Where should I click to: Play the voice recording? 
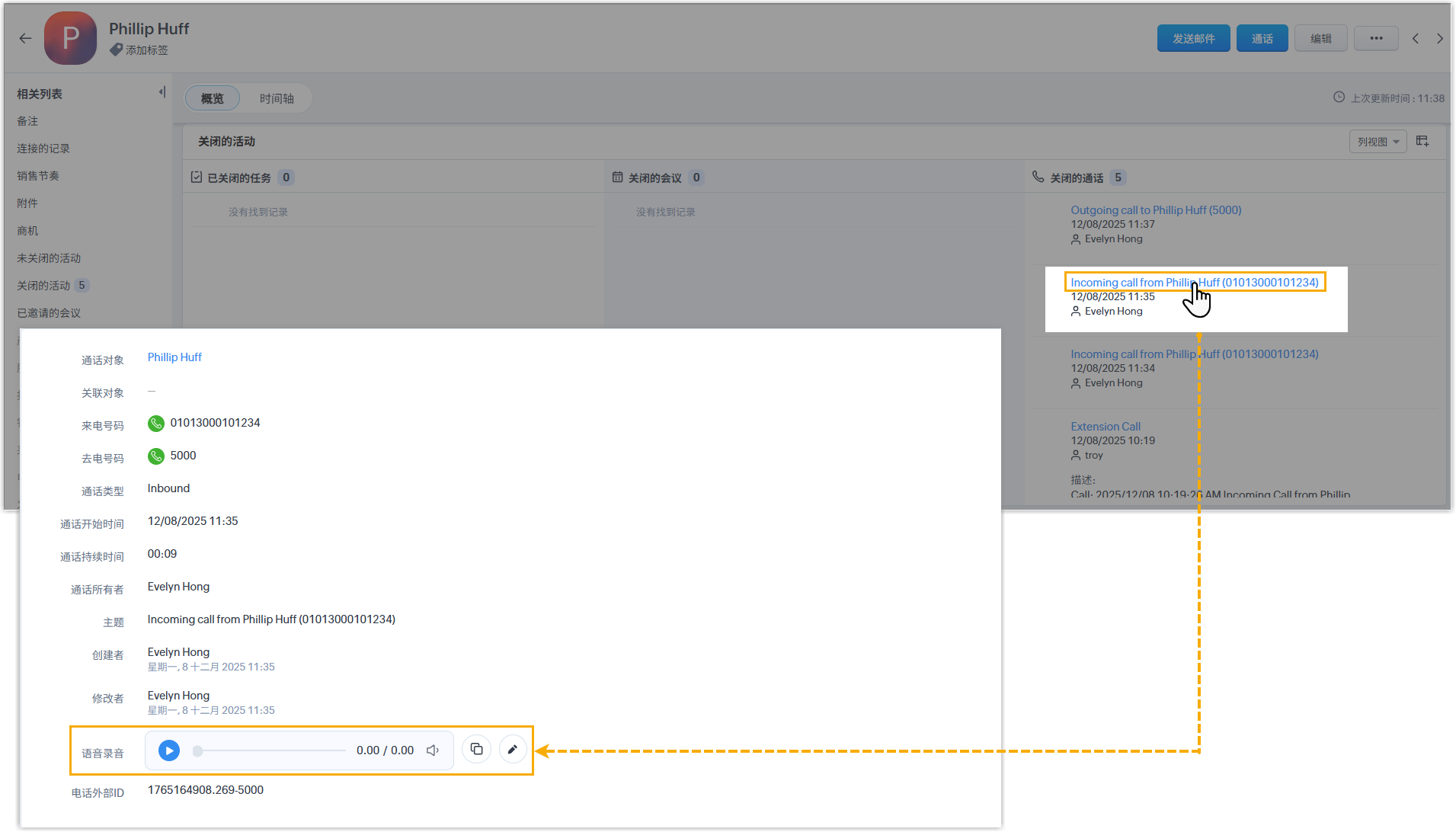click(169, 750)
